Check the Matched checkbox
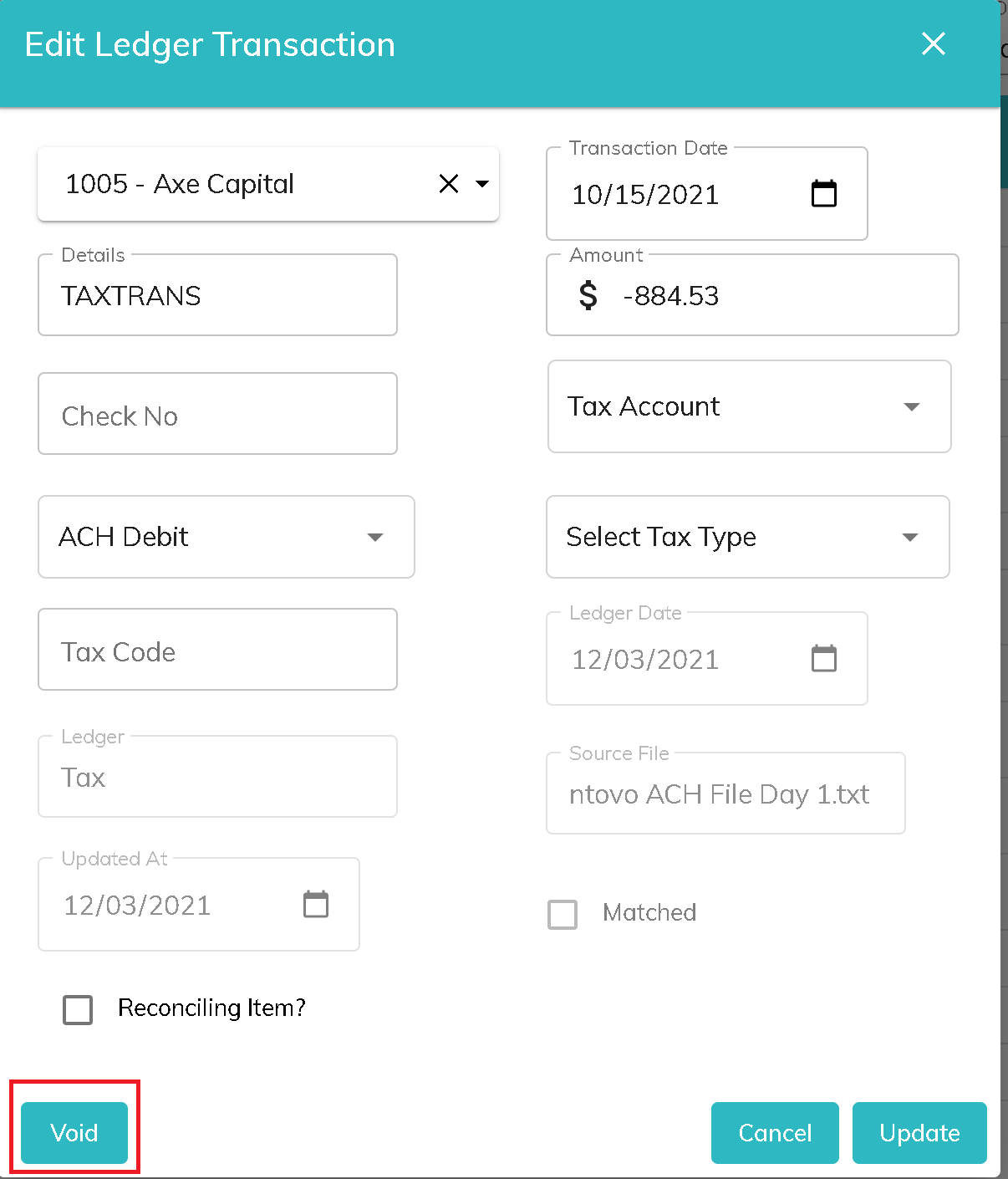The image size is (1008, 1179). click(x=563, y=914)
